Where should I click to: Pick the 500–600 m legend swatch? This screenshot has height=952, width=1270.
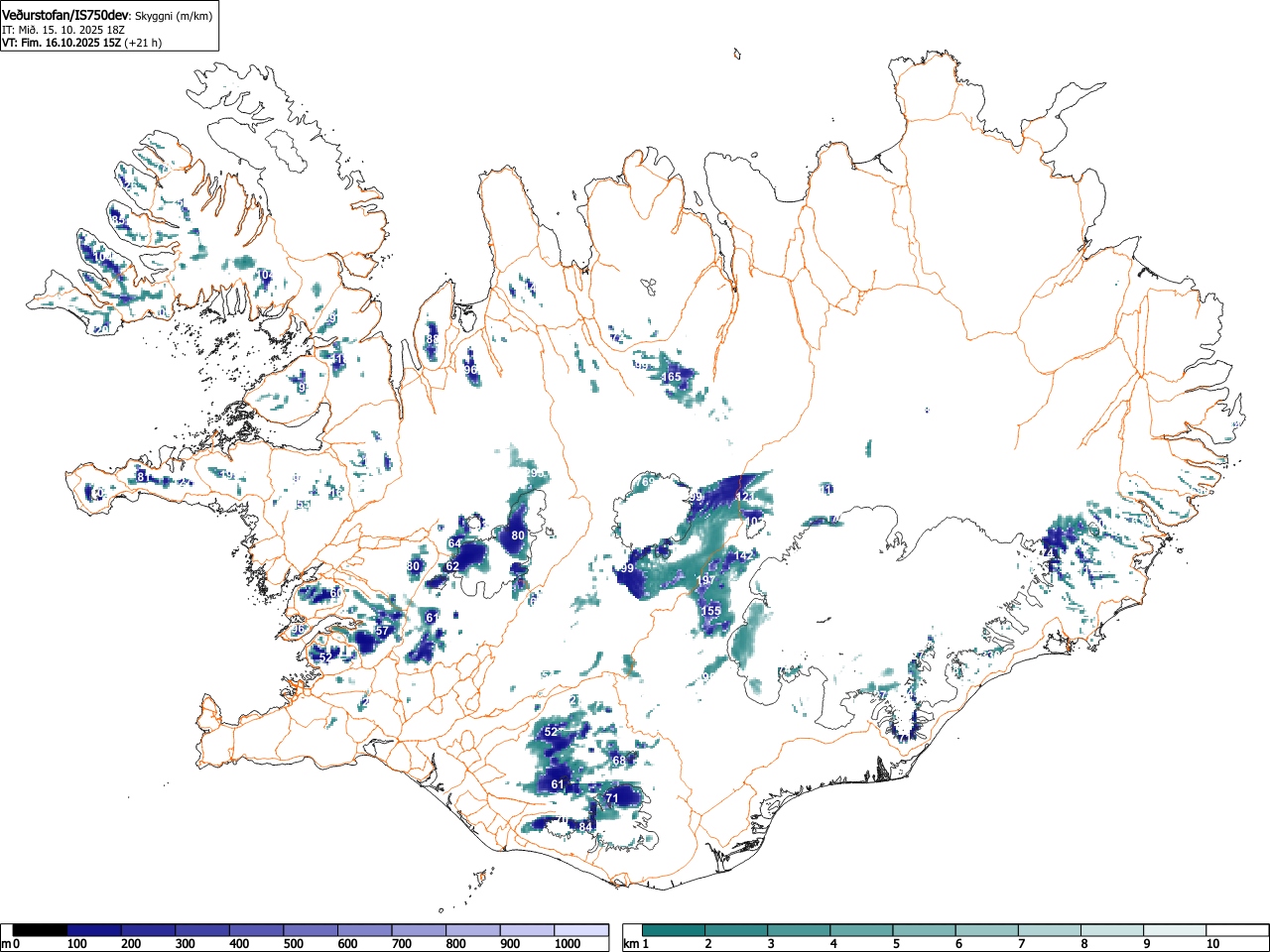point(311,930)
